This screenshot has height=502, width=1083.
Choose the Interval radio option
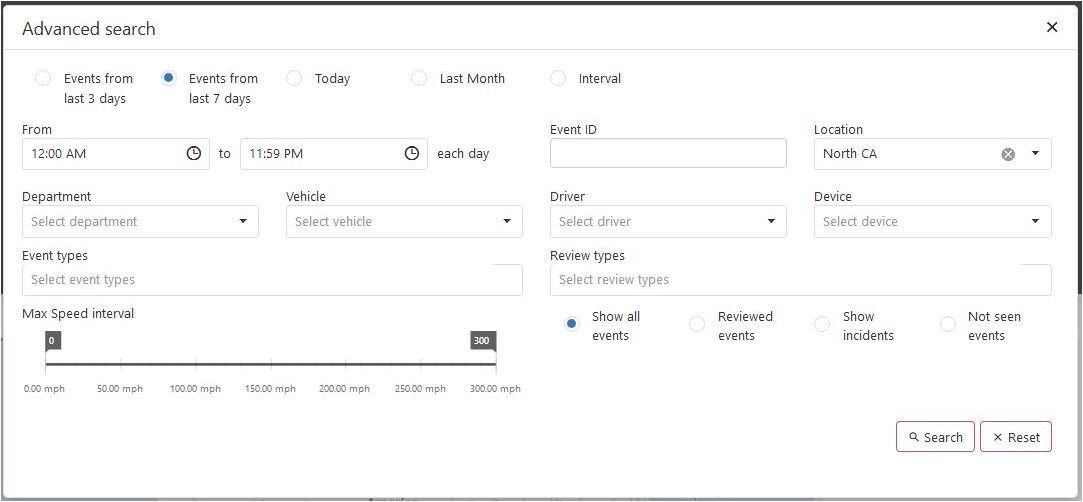pyautogui.click(x=557, y=78)
